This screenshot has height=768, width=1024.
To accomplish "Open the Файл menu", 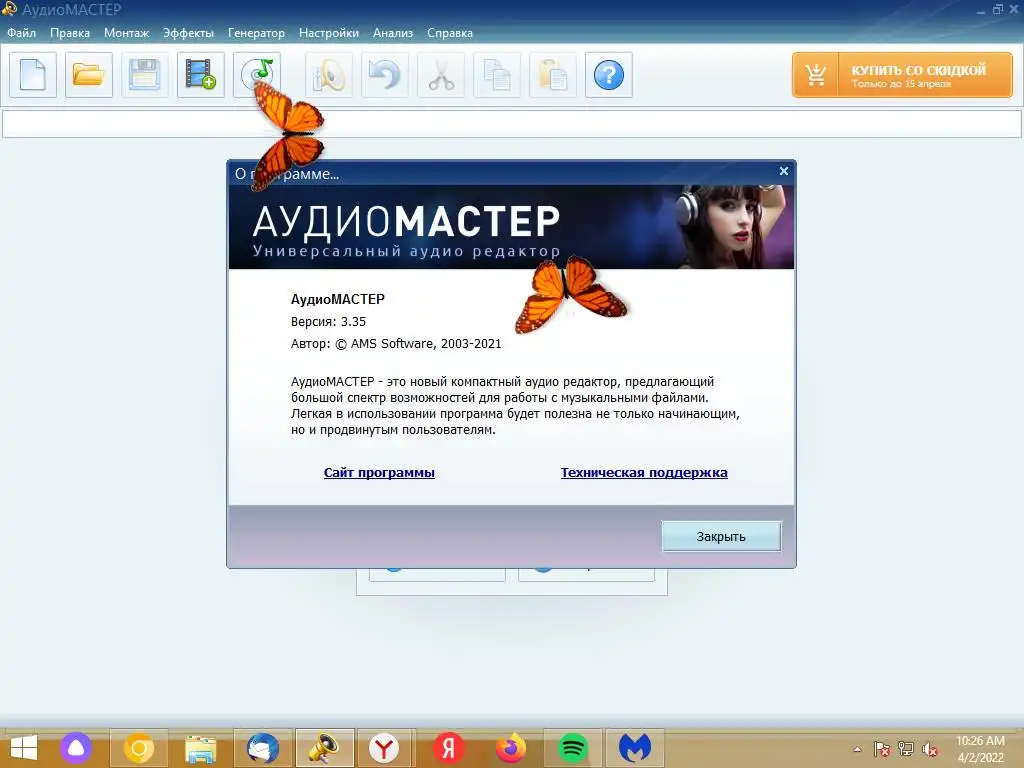I will tap(22, 33).
